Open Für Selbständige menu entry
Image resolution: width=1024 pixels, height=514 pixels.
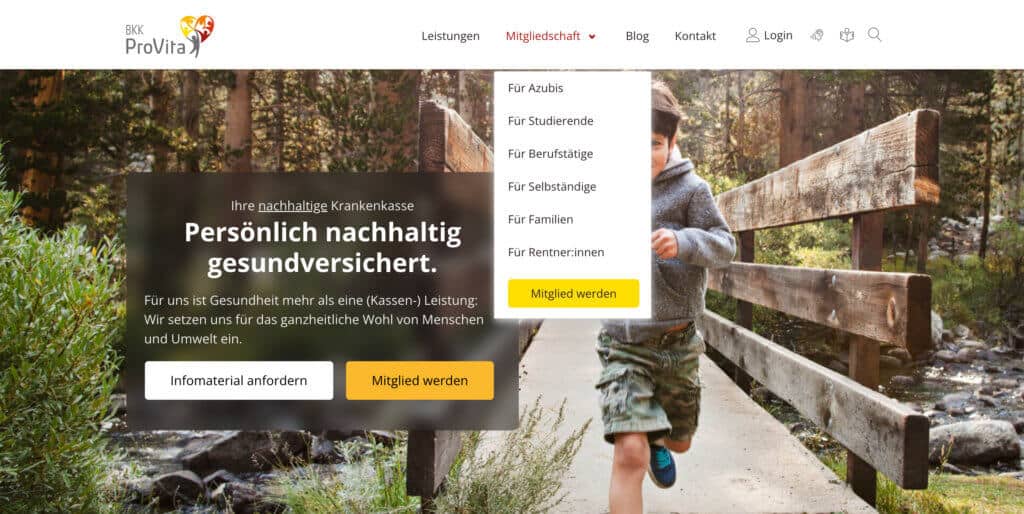[x=552, y=187]
